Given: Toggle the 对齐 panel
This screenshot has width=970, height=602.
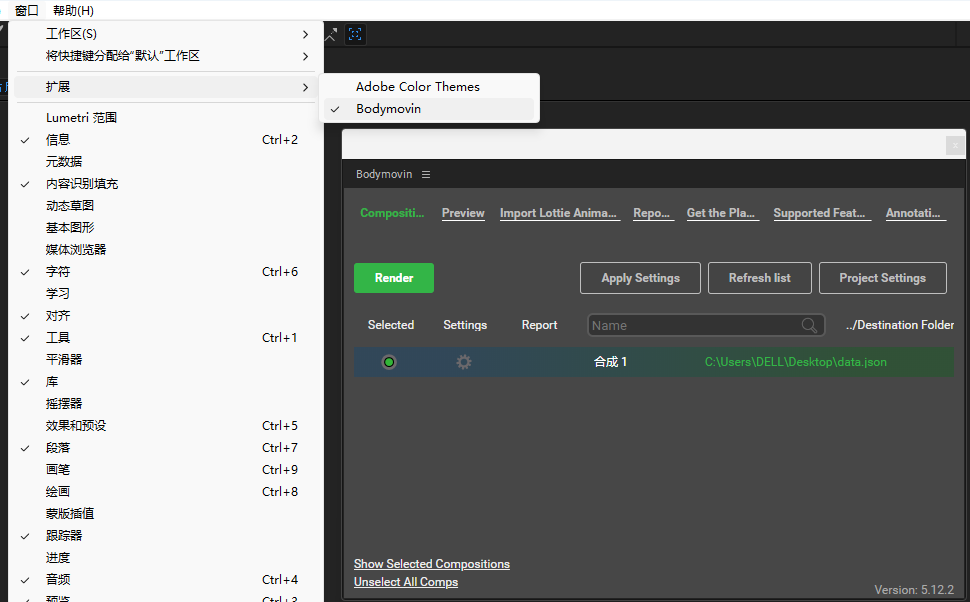Looking at the screenshot, I should coord(166,316).
